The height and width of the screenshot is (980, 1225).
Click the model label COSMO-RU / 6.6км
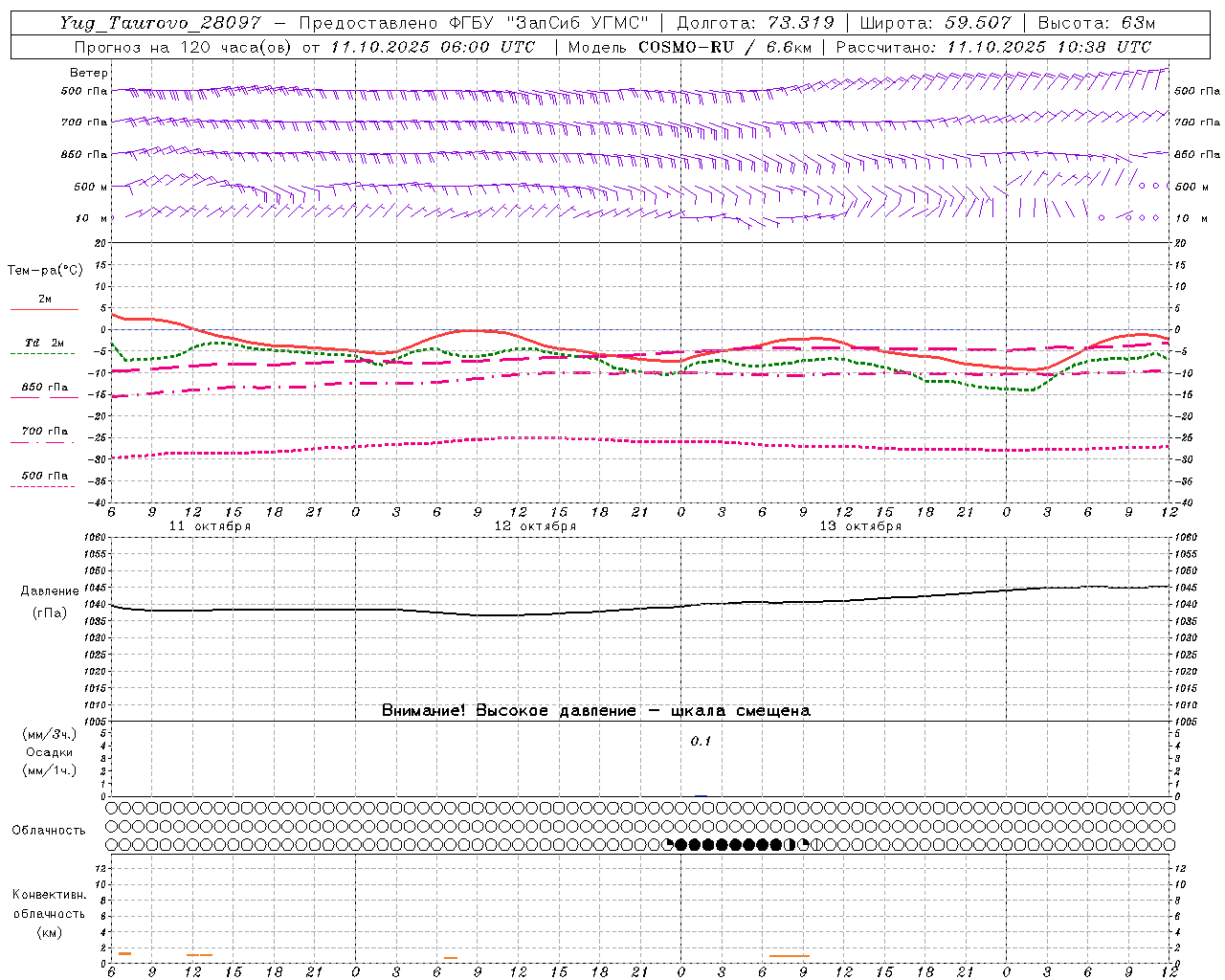[724, 47]
